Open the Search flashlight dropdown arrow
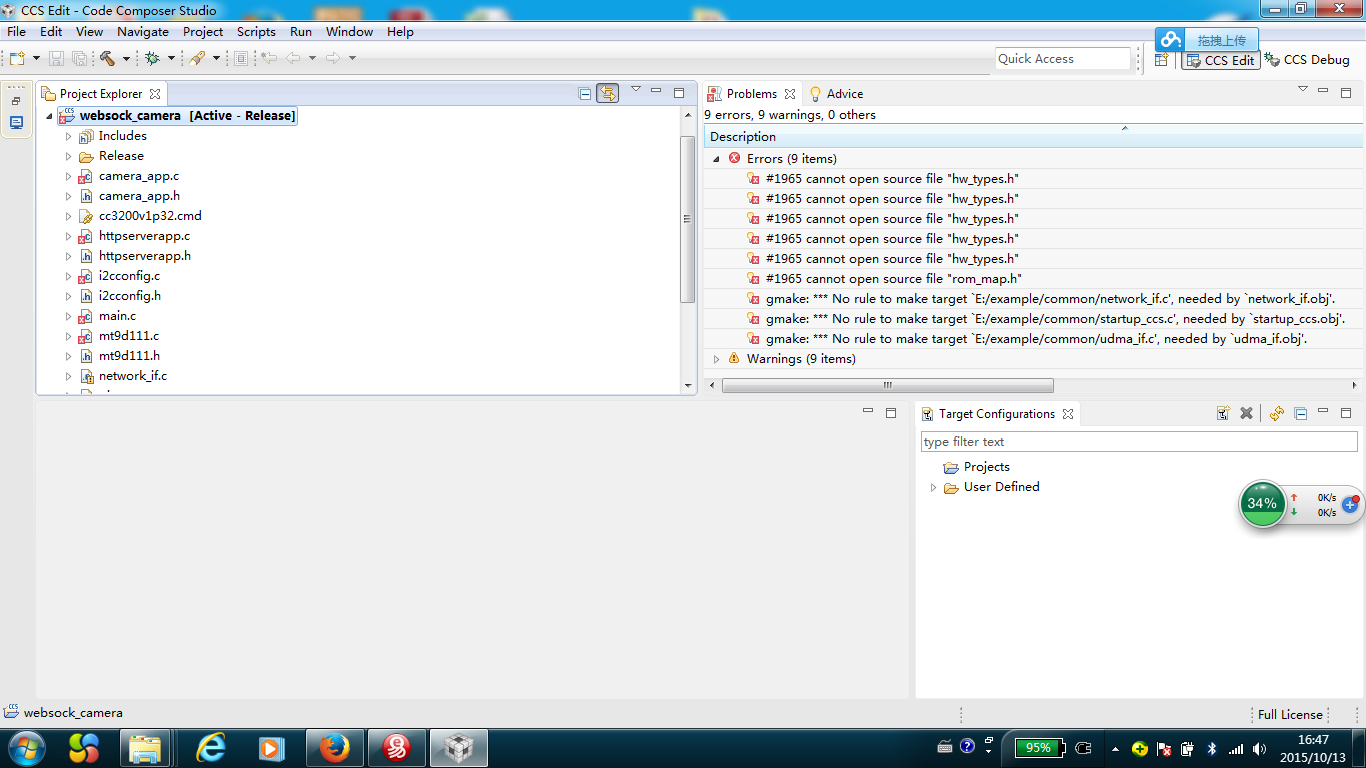Viewport: 1366px width, 768px height. (216, 59)
